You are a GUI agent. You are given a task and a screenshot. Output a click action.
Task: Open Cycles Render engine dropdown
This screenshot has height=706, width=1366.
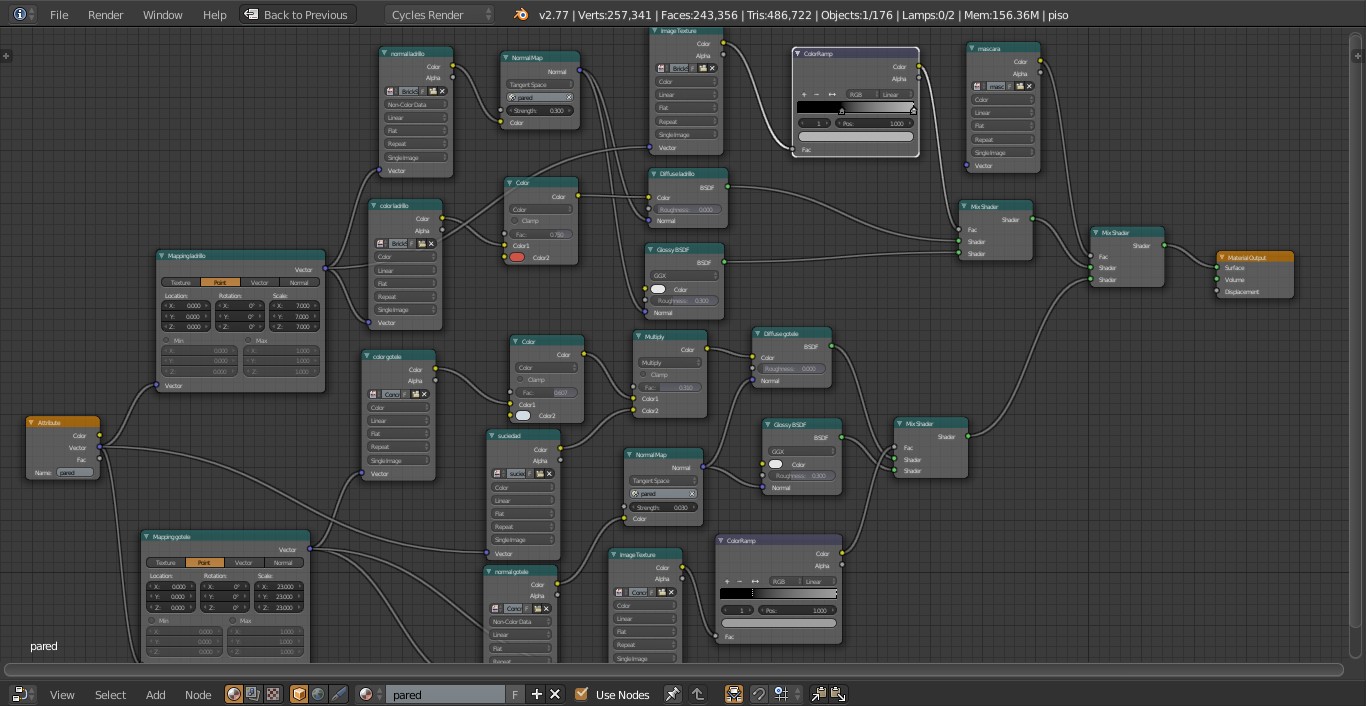(440, 15)
